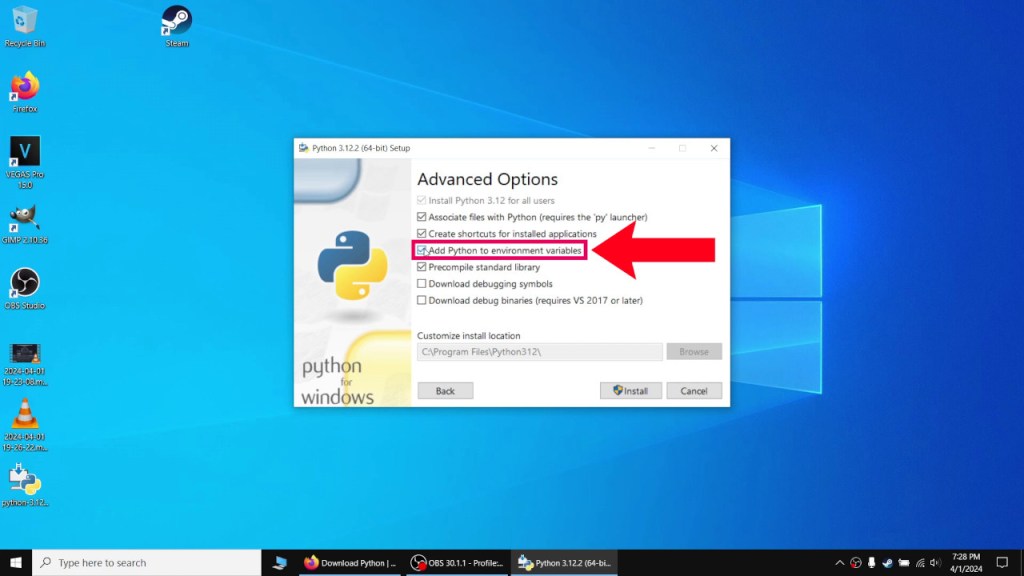1024x576 pixels.
Task: Click the Steam icon in the system tray
Action: click(886, 562)
